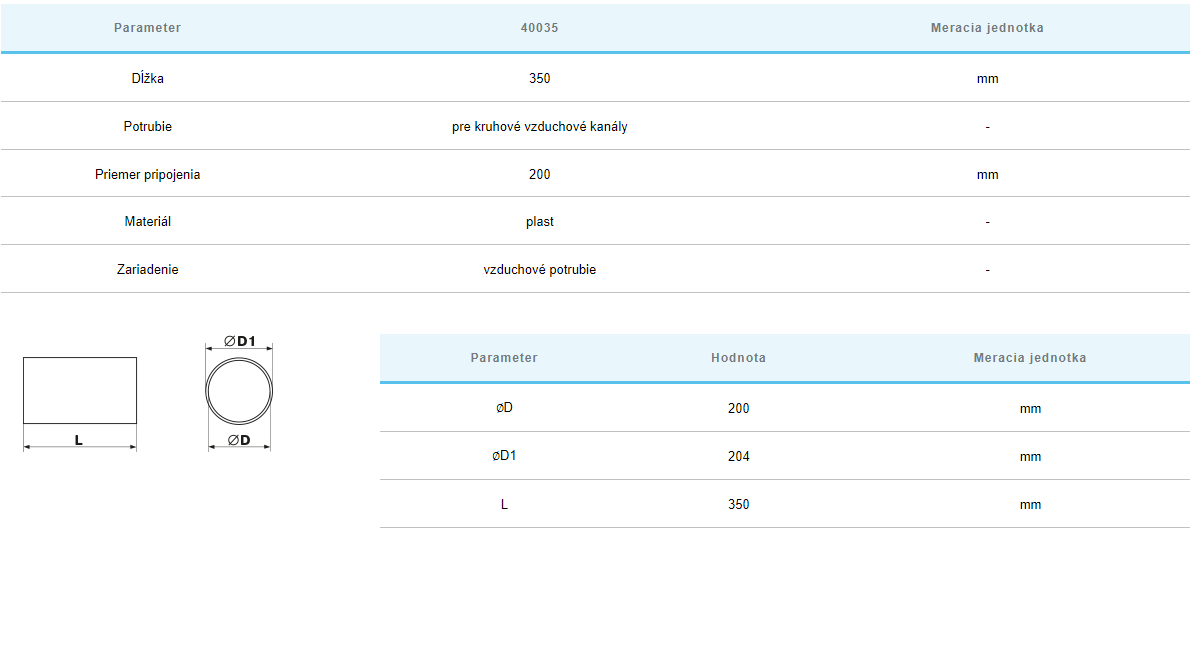Click the rectangular side-view duct diagram
The height and width of the screenshot is (648, 1190).
click(x=80, y=390)
